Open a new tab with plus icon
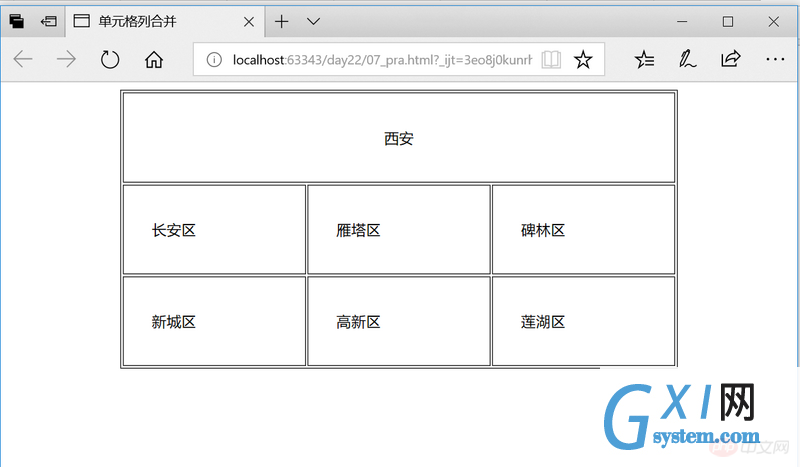Viewport: 800px width, 467px height. [281, 21]
